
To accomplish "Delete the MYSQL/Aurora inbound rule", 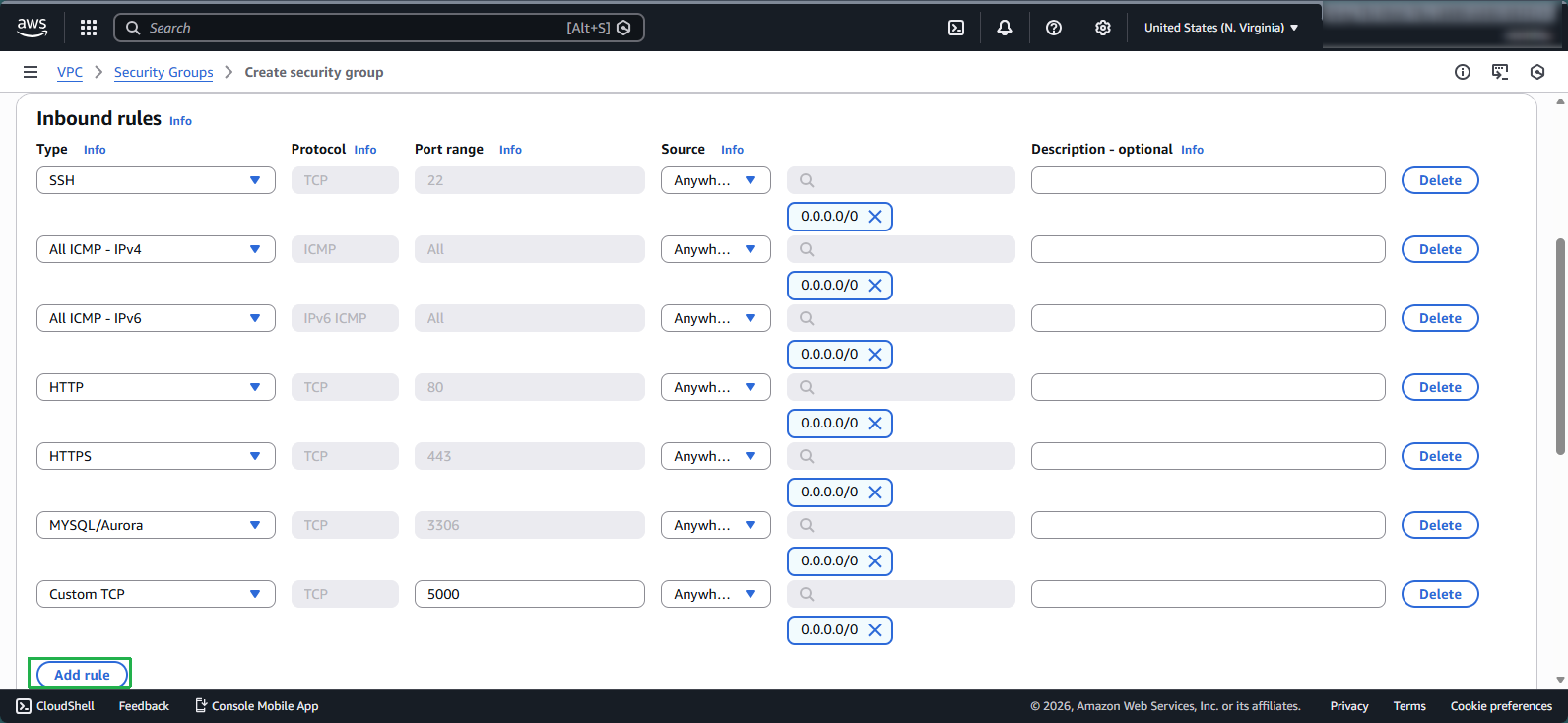I will pos(1440,525).
